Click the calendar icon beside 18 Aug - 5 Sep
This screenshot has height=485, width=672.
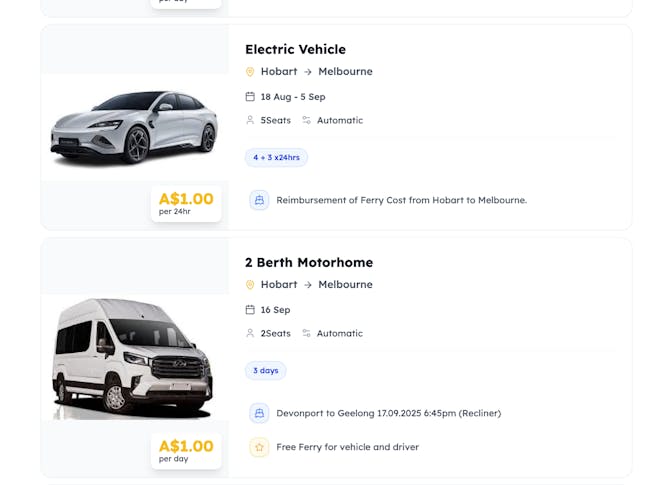(x=250, y=97)
